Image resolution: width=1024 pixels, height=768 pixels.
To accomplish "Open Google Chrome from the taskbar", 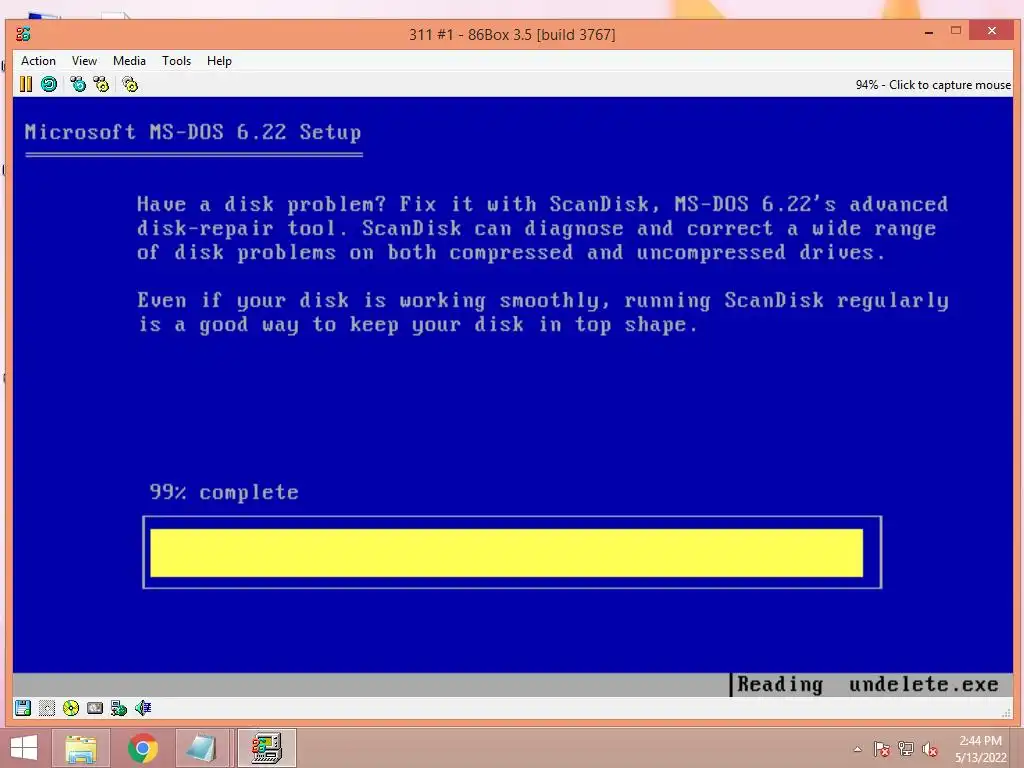I will 142,748.
